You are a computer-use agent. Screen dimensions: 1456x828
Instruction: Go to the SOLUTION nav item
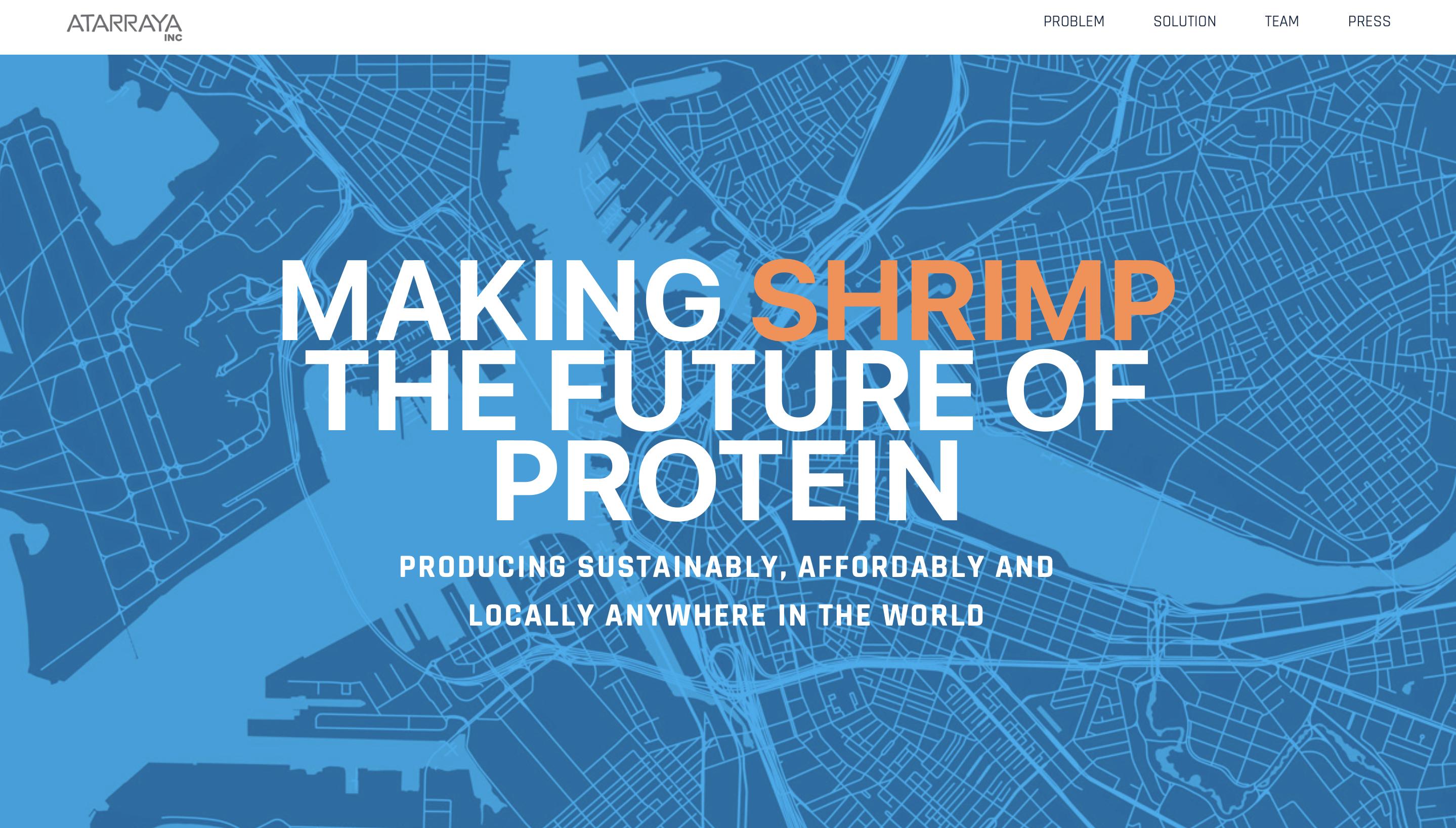[1184, 22]
